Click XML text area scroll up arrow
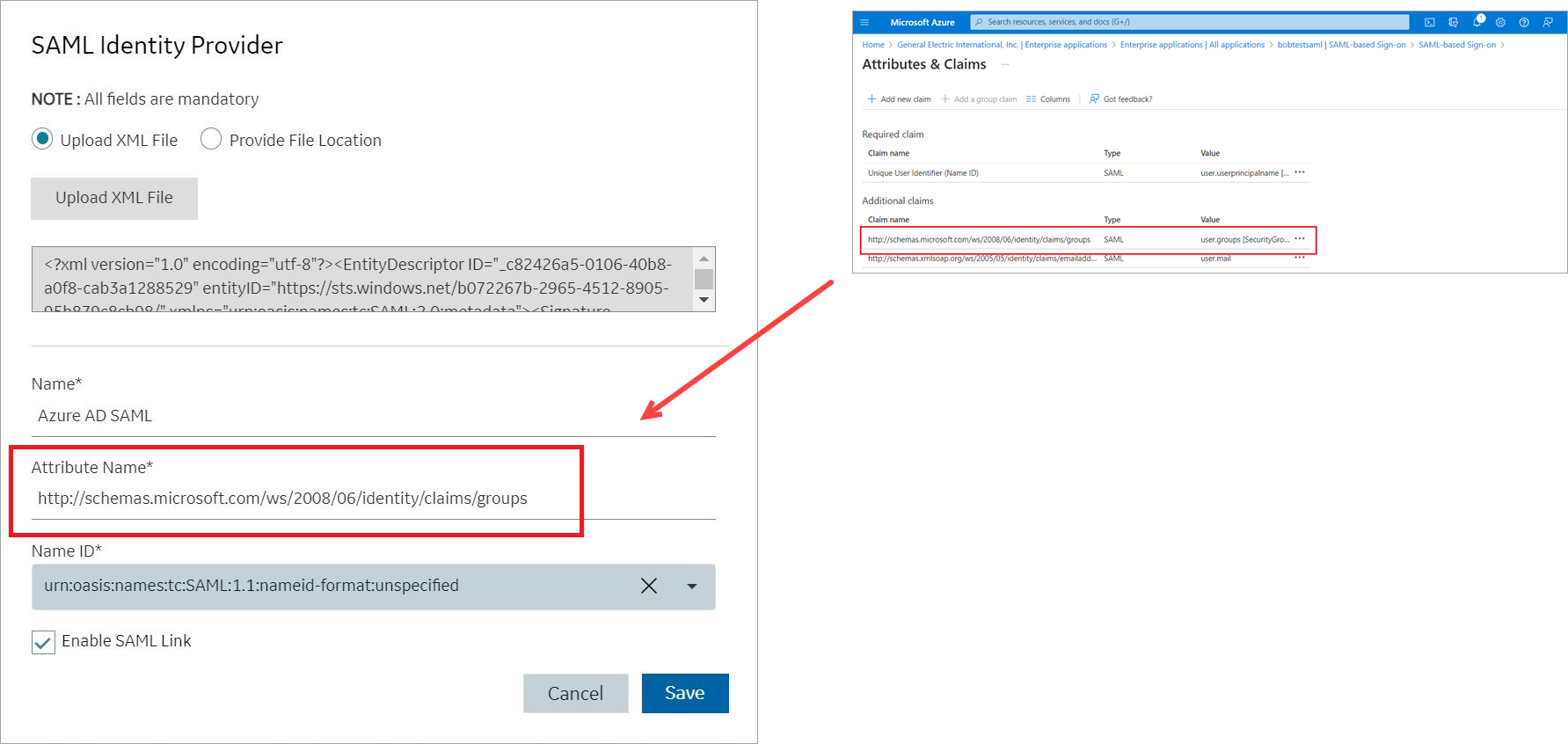Screen dimensions: 1568x744 (x=704, y=259)
